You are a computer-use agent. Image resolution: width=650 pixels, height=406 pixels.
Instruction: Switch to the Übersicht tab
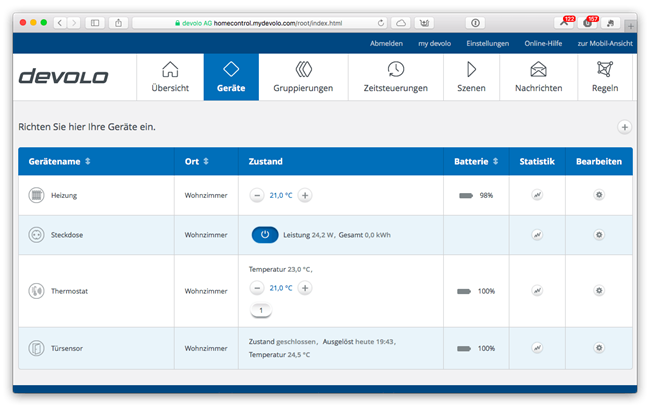170,78
